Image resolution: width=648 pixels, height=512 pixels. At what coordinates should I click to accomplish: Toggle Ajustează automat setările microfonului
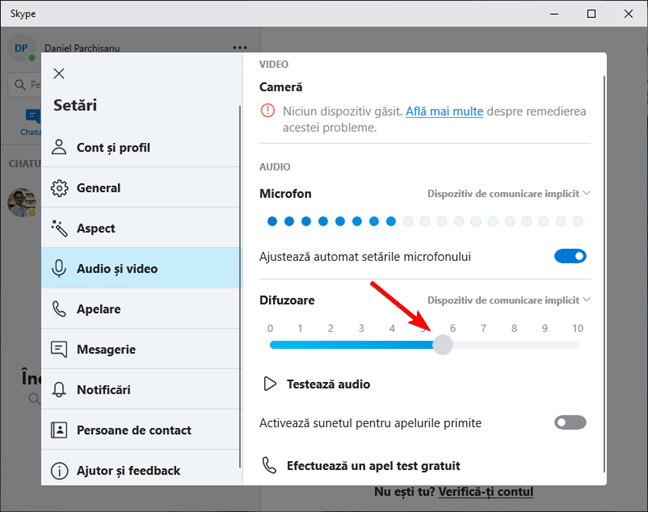click(x=570, y=256)
